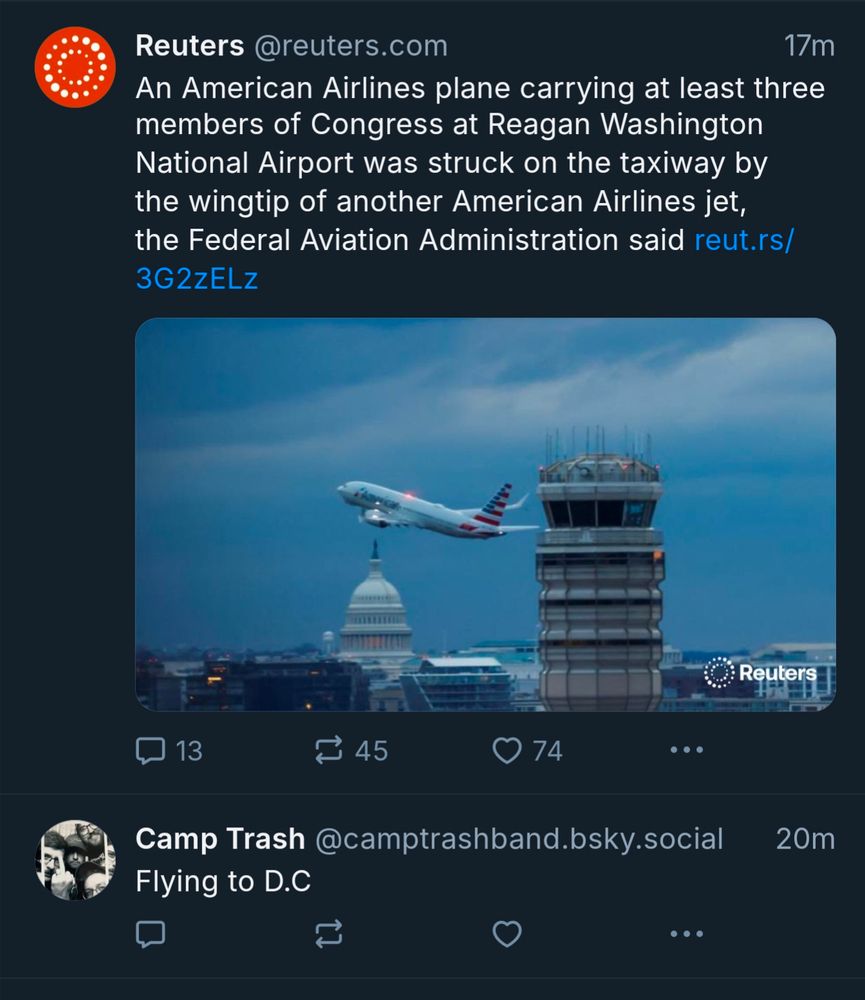View the airplane and Capitol photo
This screenshot has height=1000, width=865.
coord(485,514)
